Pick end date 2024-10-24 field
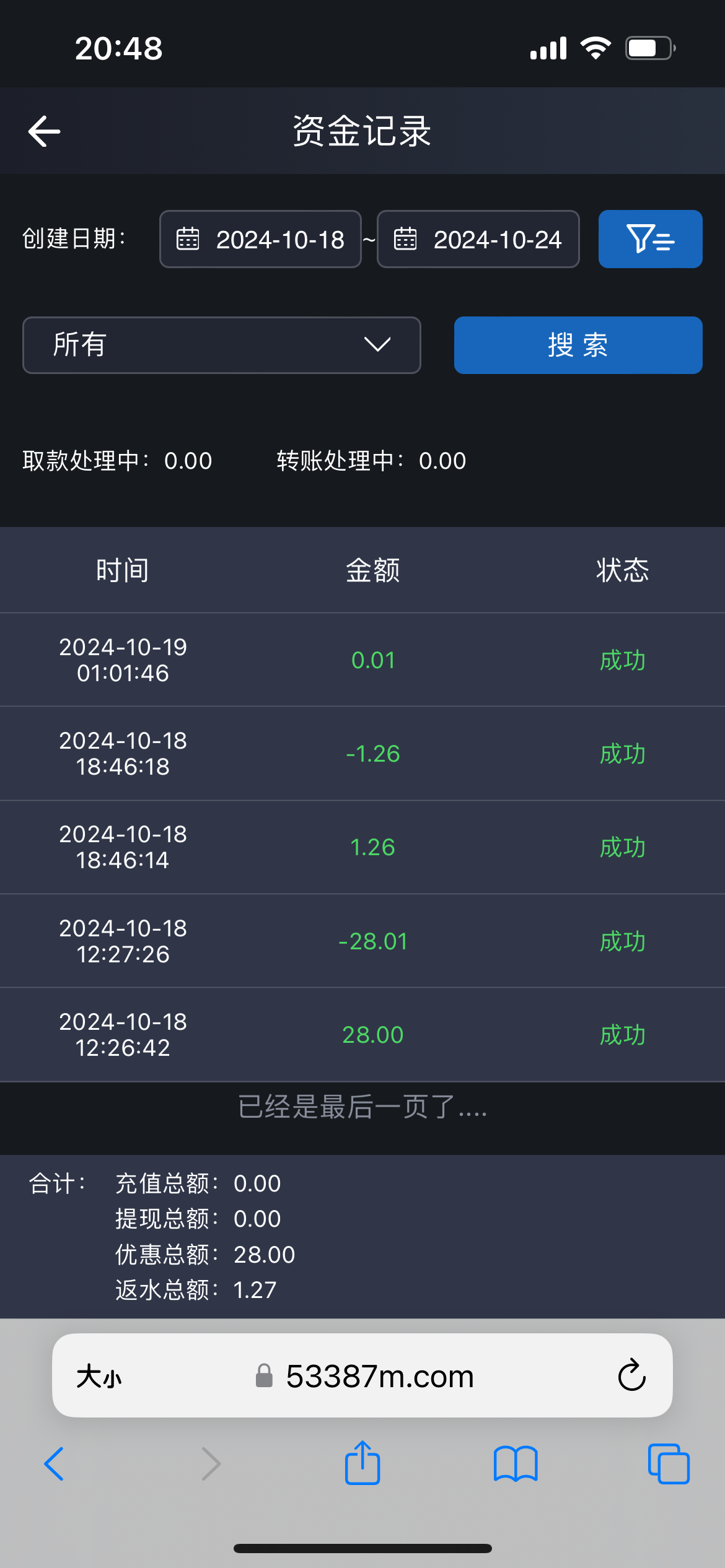This screenshot has height=1568, width=725. 497,240
